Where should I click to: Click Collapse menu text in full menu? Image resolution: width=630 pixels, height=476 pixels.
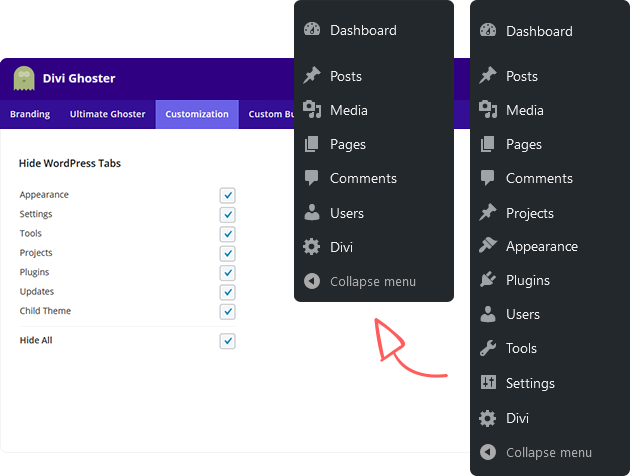[549, 453]
